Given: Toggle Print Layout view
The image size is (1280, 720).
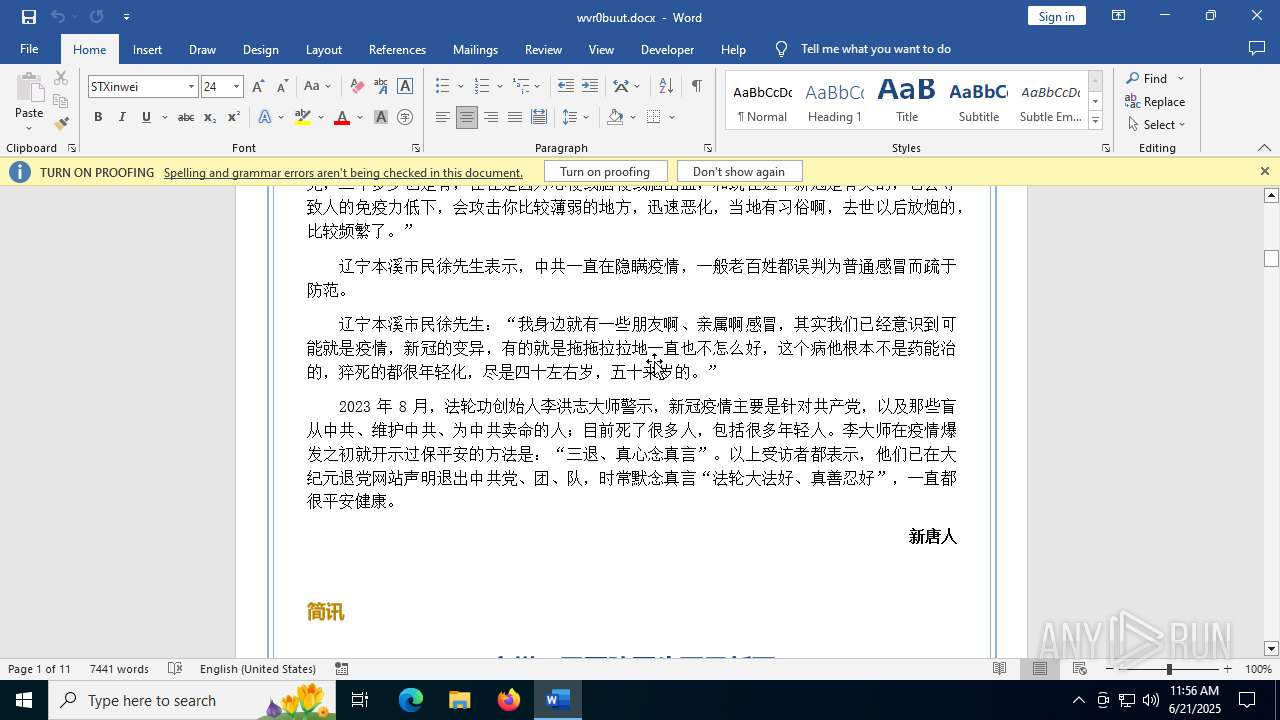Looking at the screenshot, I should coord(1040,669).
